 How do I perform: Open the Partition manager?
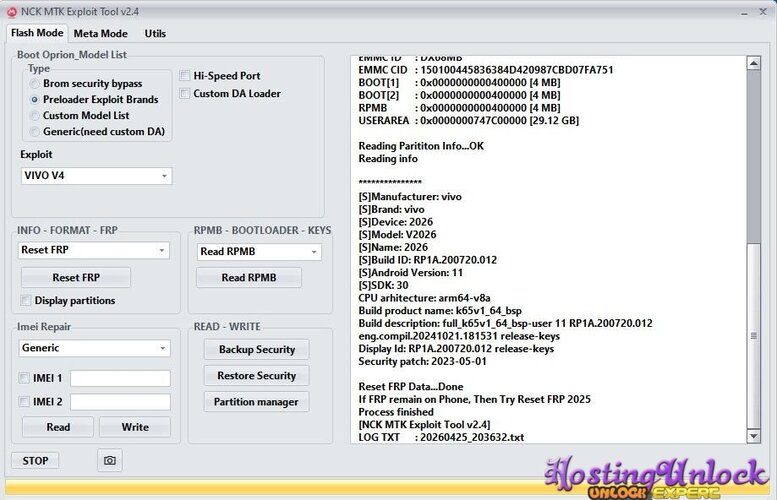click(x=257, y=402)
